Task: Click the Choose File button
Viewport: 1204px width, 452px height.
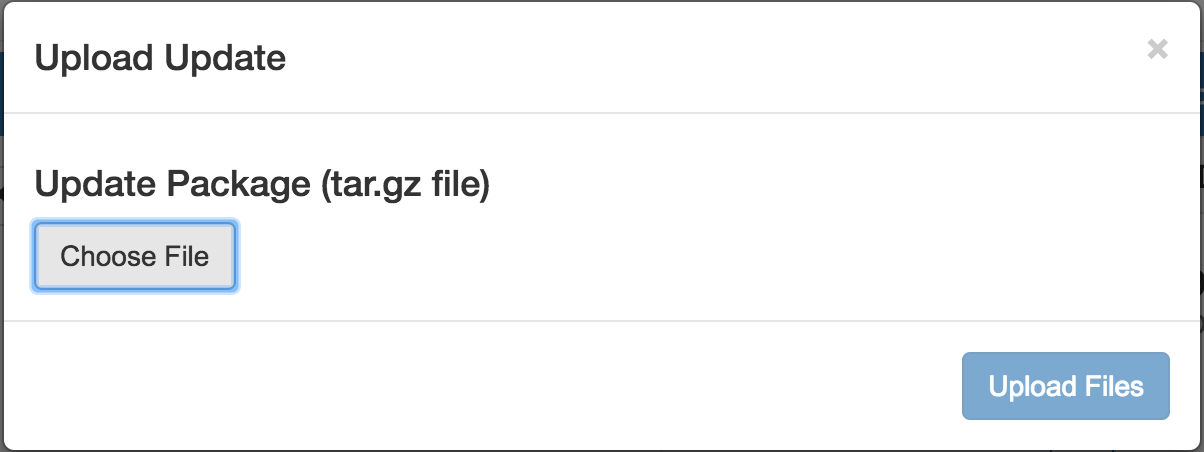Action: click(135, 257)
